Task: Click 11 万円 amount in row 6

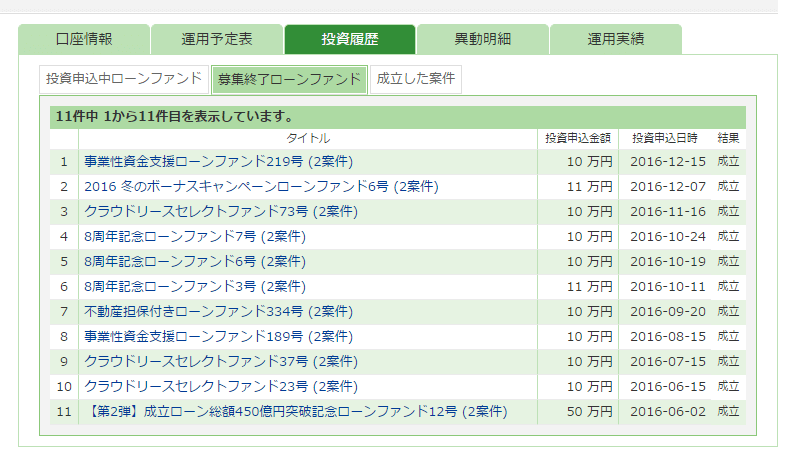Action: coord(589,287)
